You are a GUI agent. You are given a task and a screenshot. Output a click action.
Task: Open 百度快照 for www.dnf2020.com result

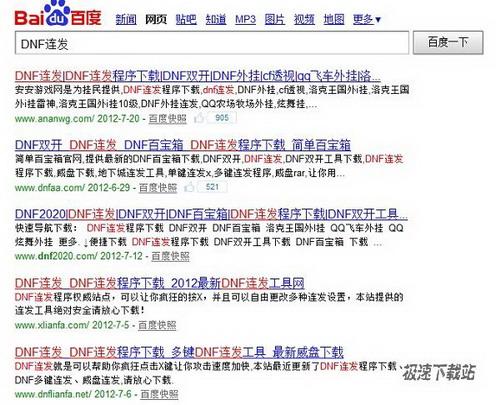tap(170, 256)
